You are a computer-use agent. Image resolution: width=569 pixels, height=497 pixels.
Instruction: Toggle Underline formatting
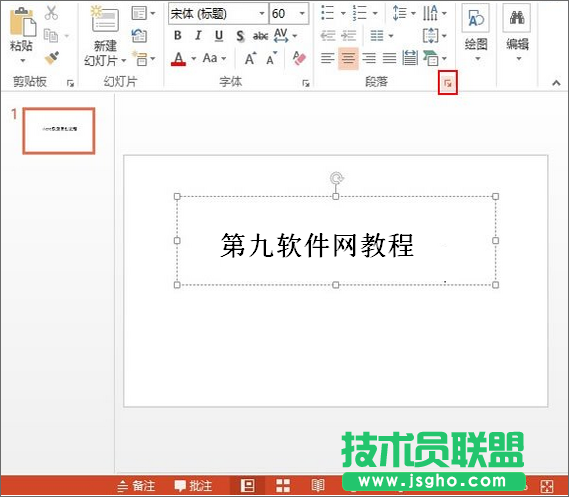coord(219,36)
